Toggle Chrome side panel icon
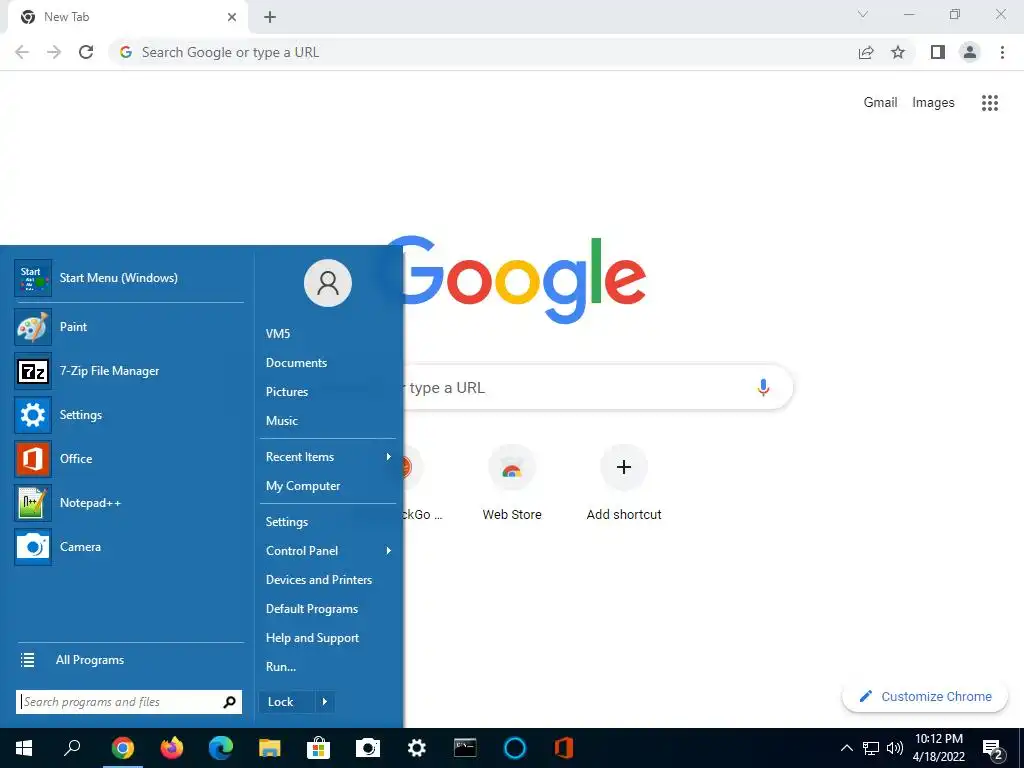Image resolution: width=1024 pixels, height=768 pixels. click(938, 52)
